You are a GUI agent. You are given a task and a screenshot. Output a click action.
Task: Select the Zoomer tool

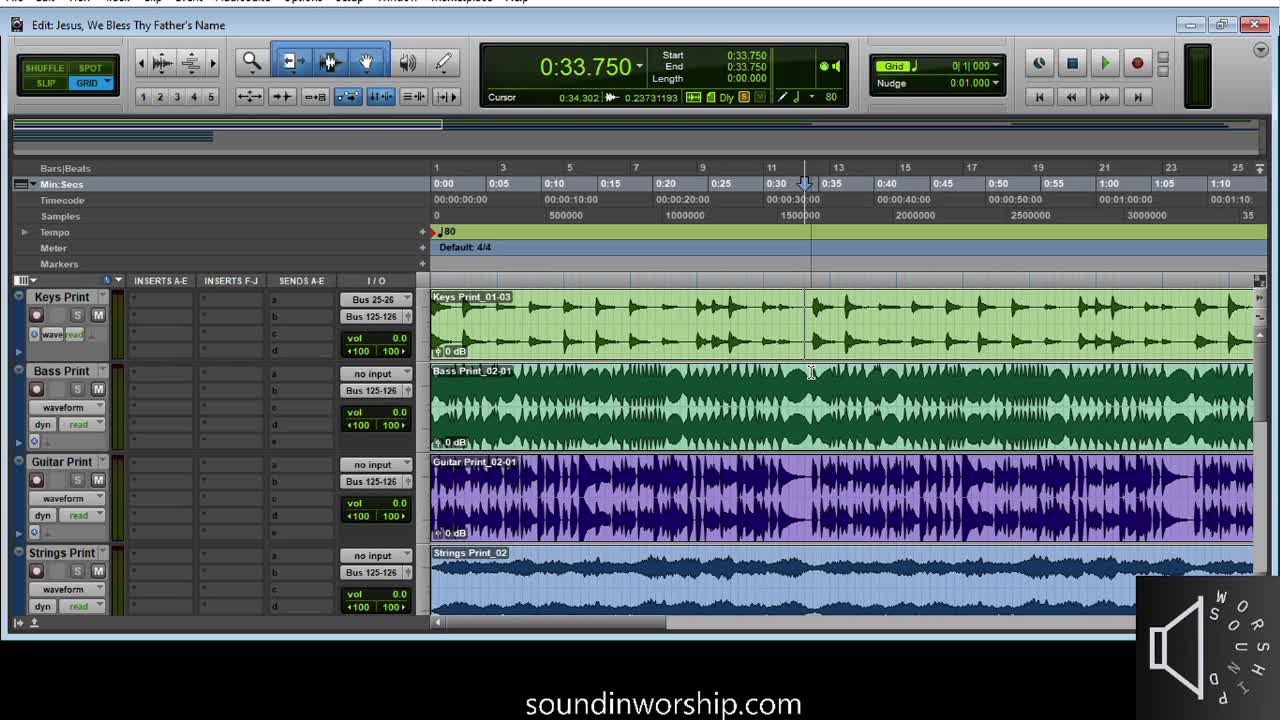(x=251, y=63)
